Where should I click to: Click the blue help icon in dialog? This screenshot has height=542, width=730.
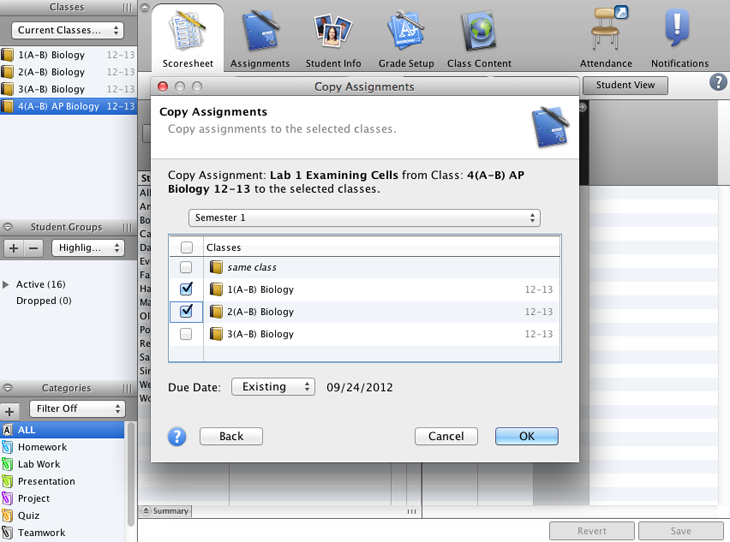click(177, 436)
